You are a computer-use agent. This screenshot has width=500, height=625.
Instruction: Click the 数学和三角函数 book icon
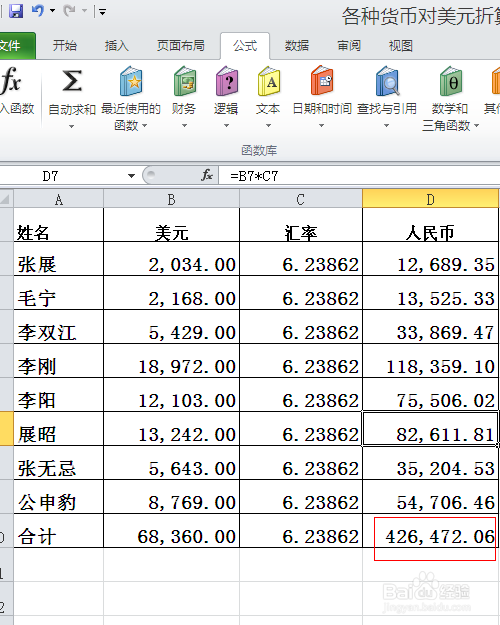click(x=451, y=81)
